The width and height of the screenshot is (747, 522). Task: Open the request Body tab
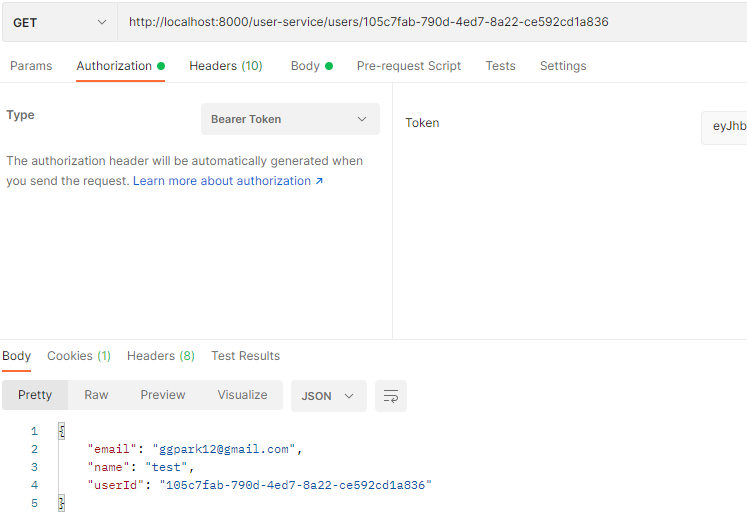pos(312,66)
